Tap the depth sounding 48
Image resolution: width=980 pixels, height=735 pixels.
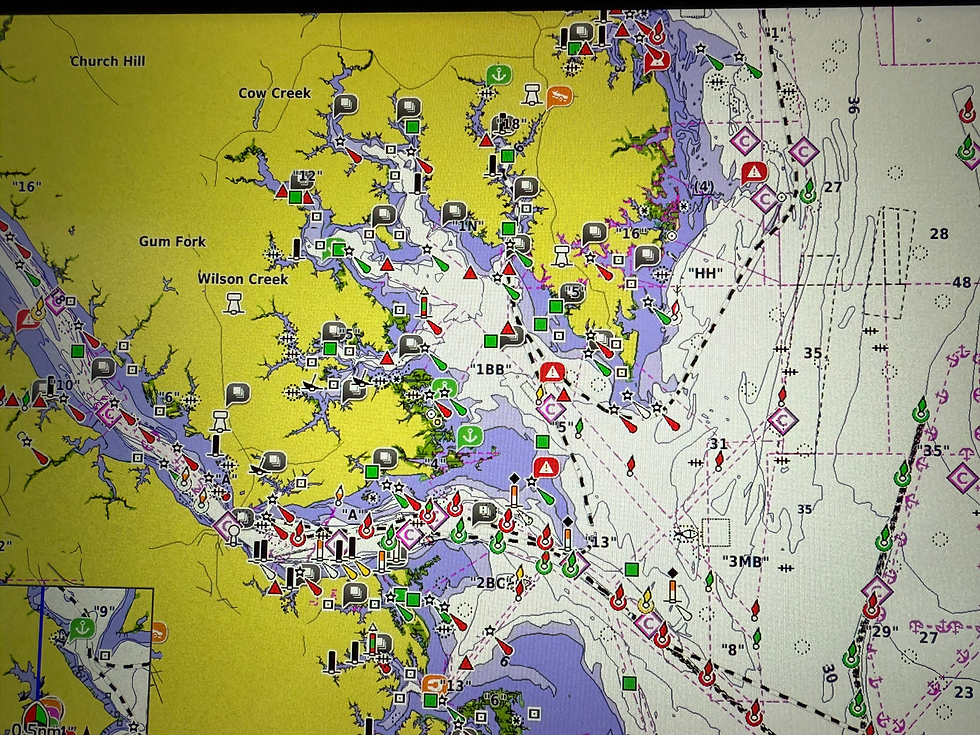click(x=962, y=282)
